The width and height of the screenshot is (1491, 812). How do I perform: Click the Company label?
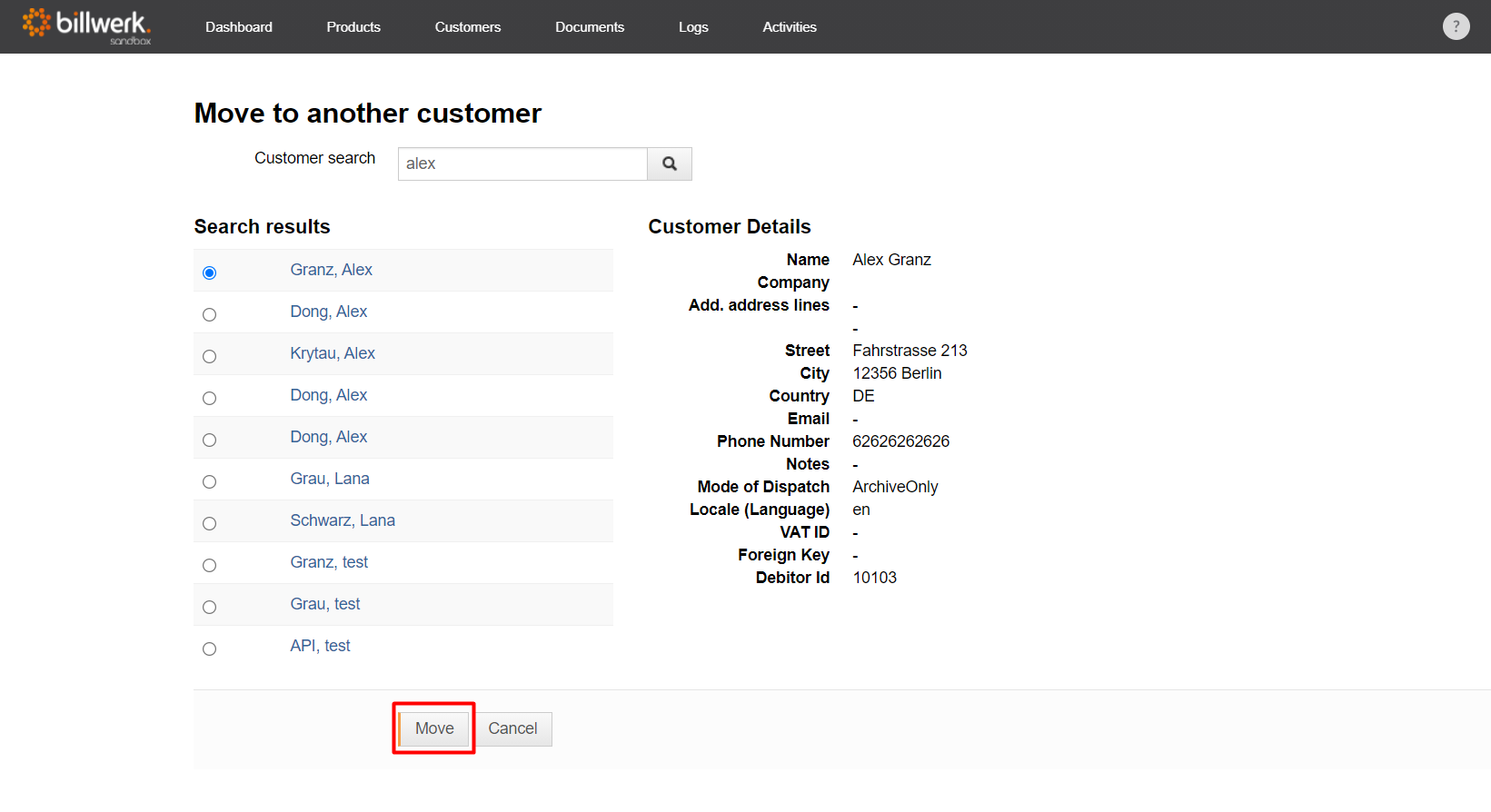click(x=793, y=282)
